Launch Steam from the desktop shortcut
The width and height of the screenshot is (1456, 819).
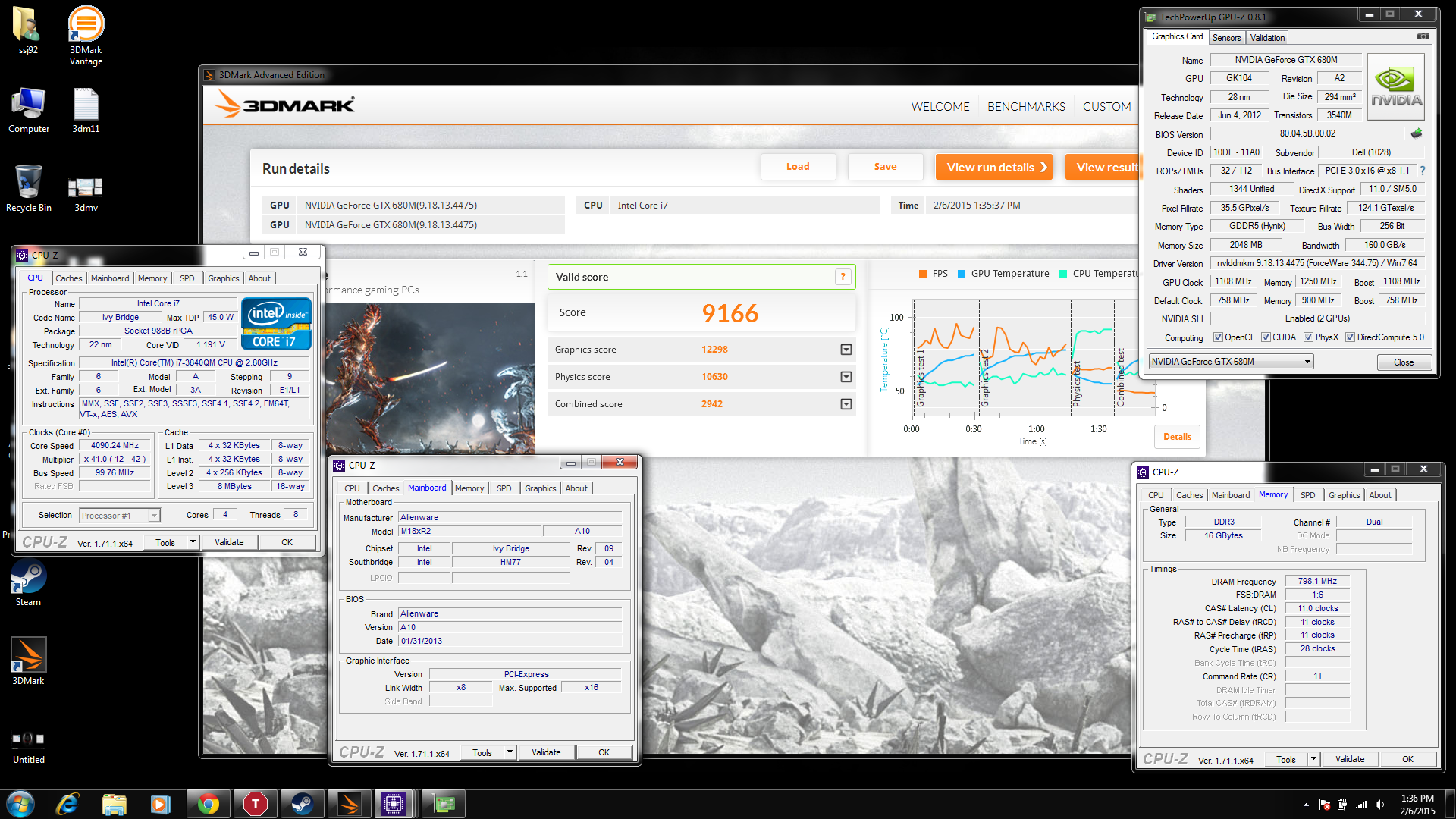pos(28,582)
